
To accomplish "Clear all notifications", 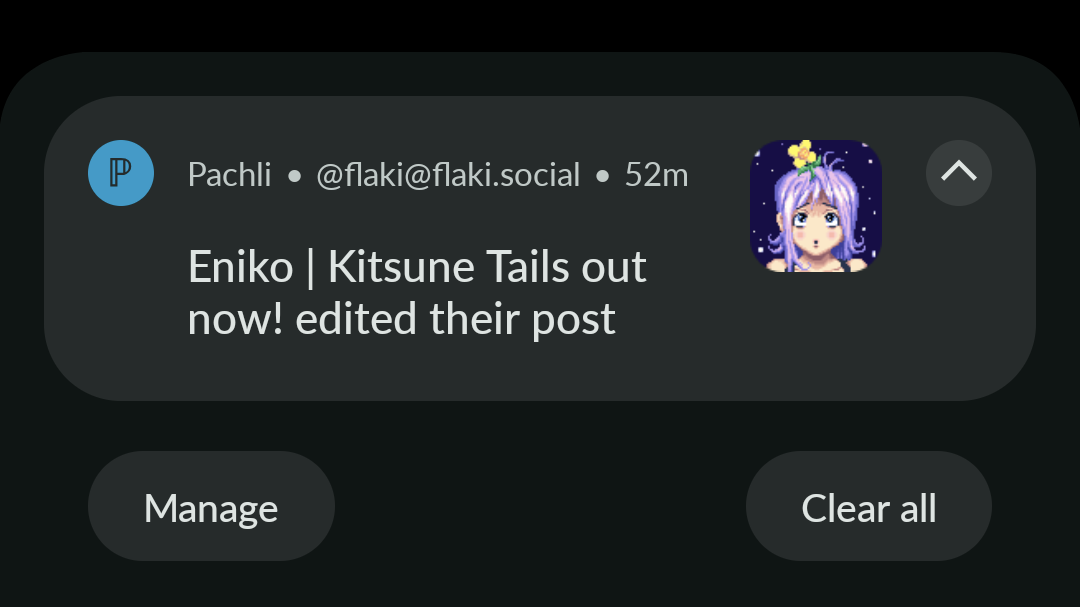I will 868,507.
